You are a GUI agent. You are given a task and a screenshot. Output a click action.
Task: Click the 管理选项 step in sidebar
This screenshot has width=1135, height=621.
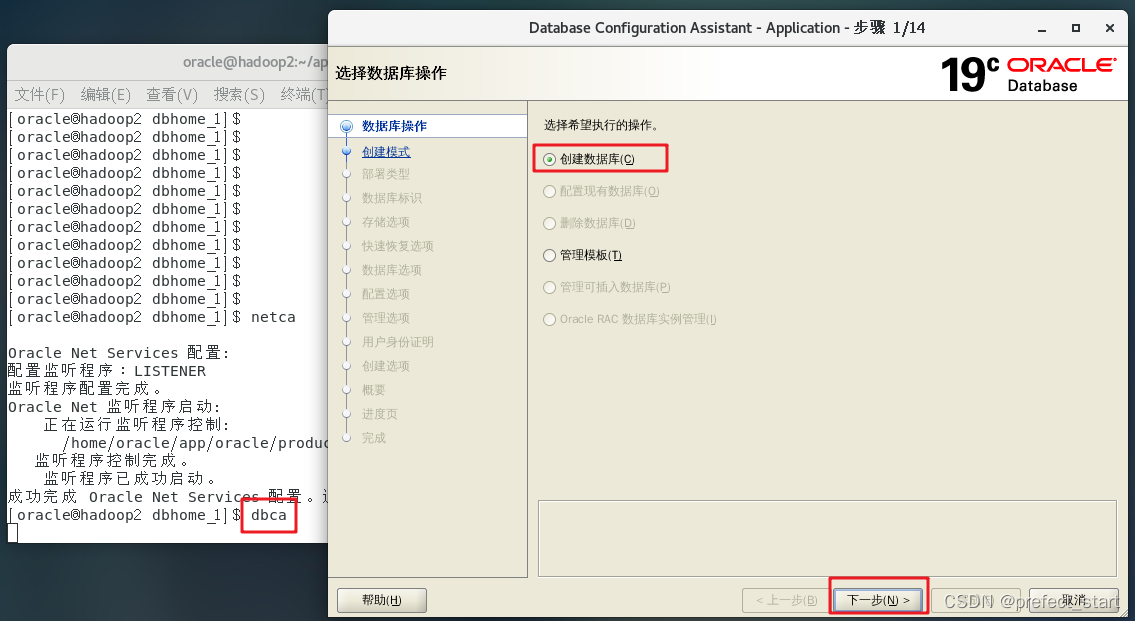click(x=386, y=318)
